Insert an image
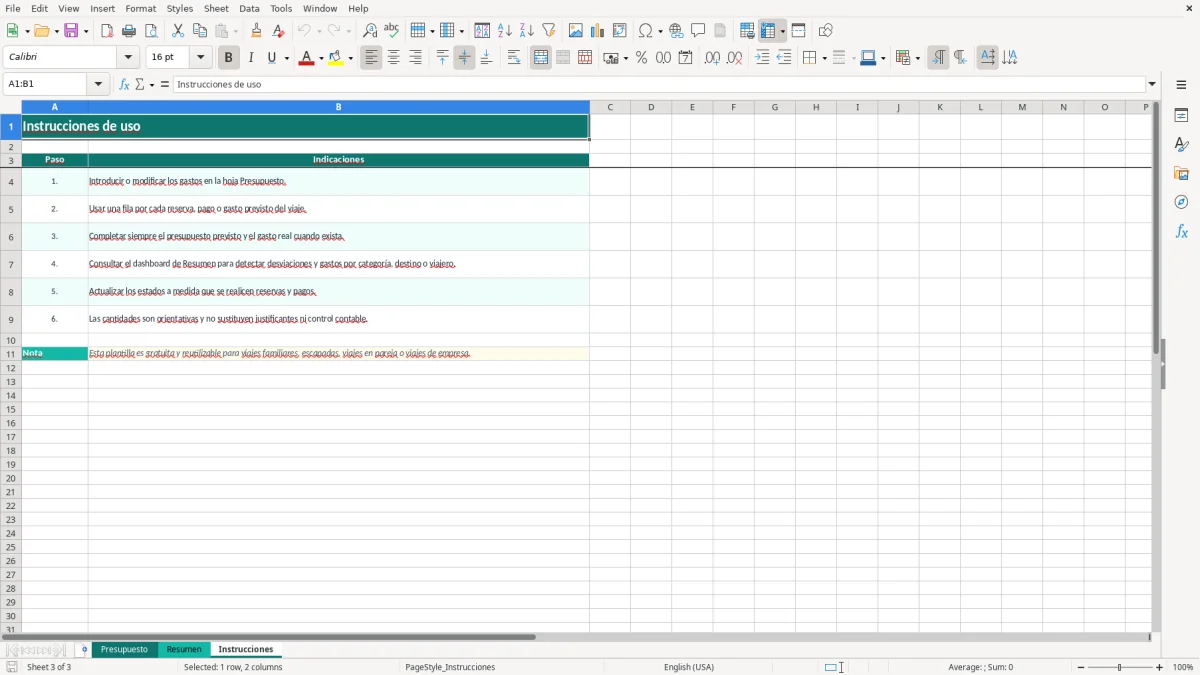 (576, 31)
